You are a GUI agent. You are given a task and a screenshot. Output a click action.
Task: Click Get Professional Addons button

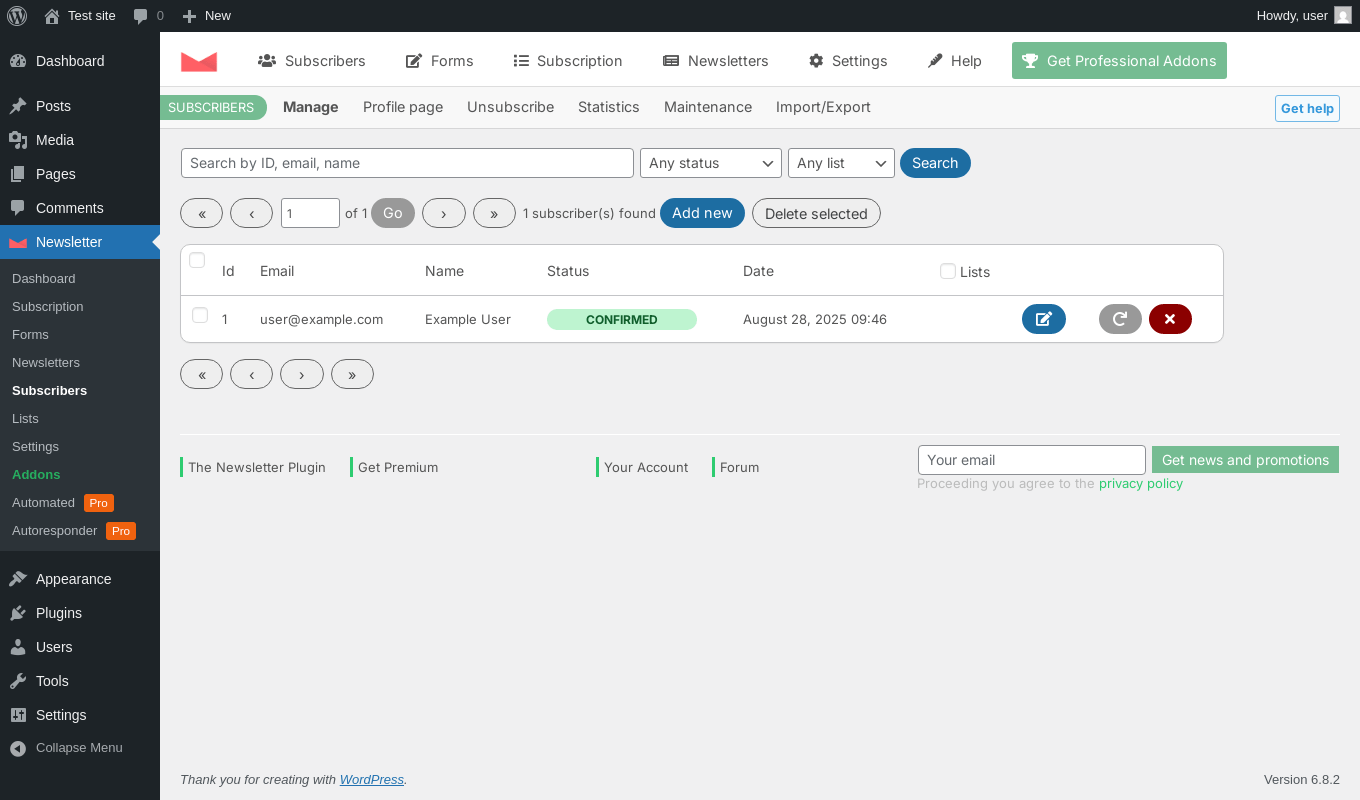[x=1119, y=61]
